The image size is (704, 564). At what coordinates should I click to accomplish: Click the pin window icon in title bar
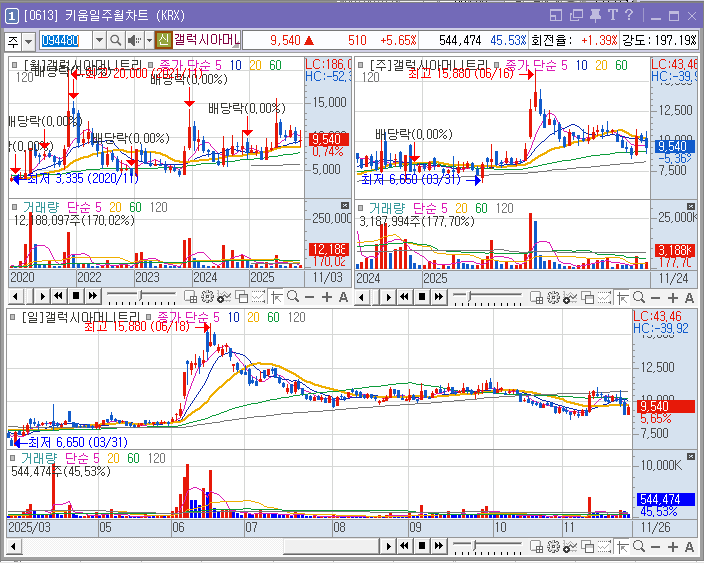coord(595,15)
